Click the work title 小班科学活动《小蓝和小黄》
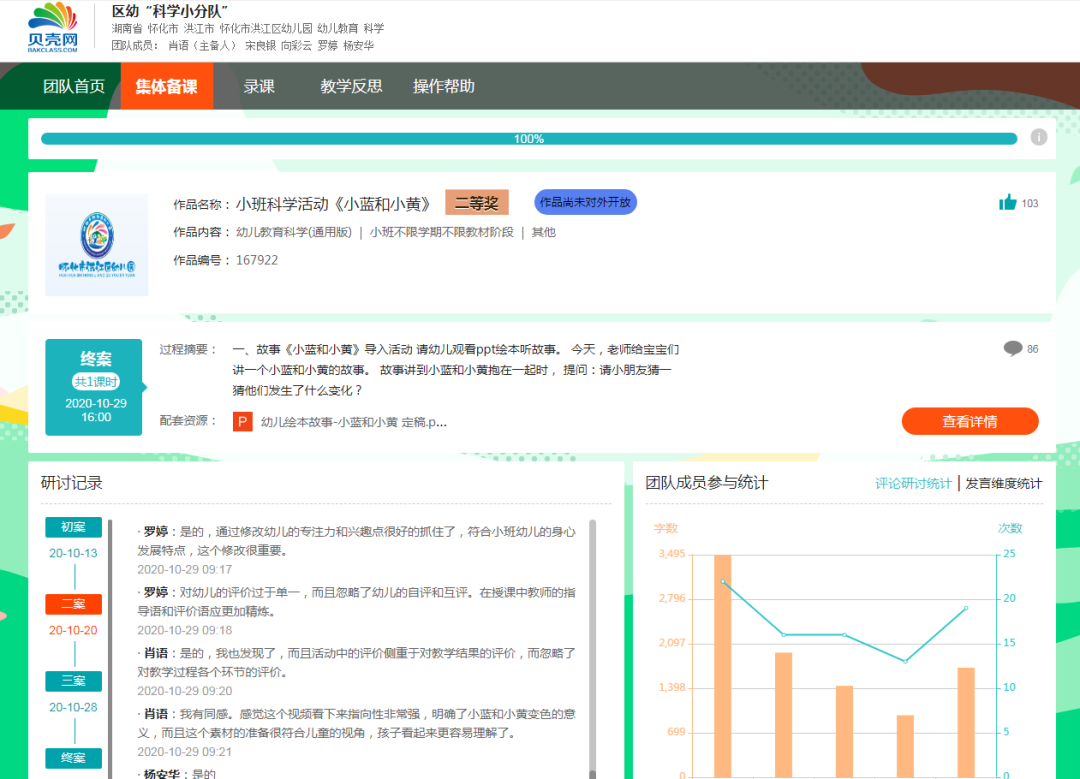 tap(333, 204)
